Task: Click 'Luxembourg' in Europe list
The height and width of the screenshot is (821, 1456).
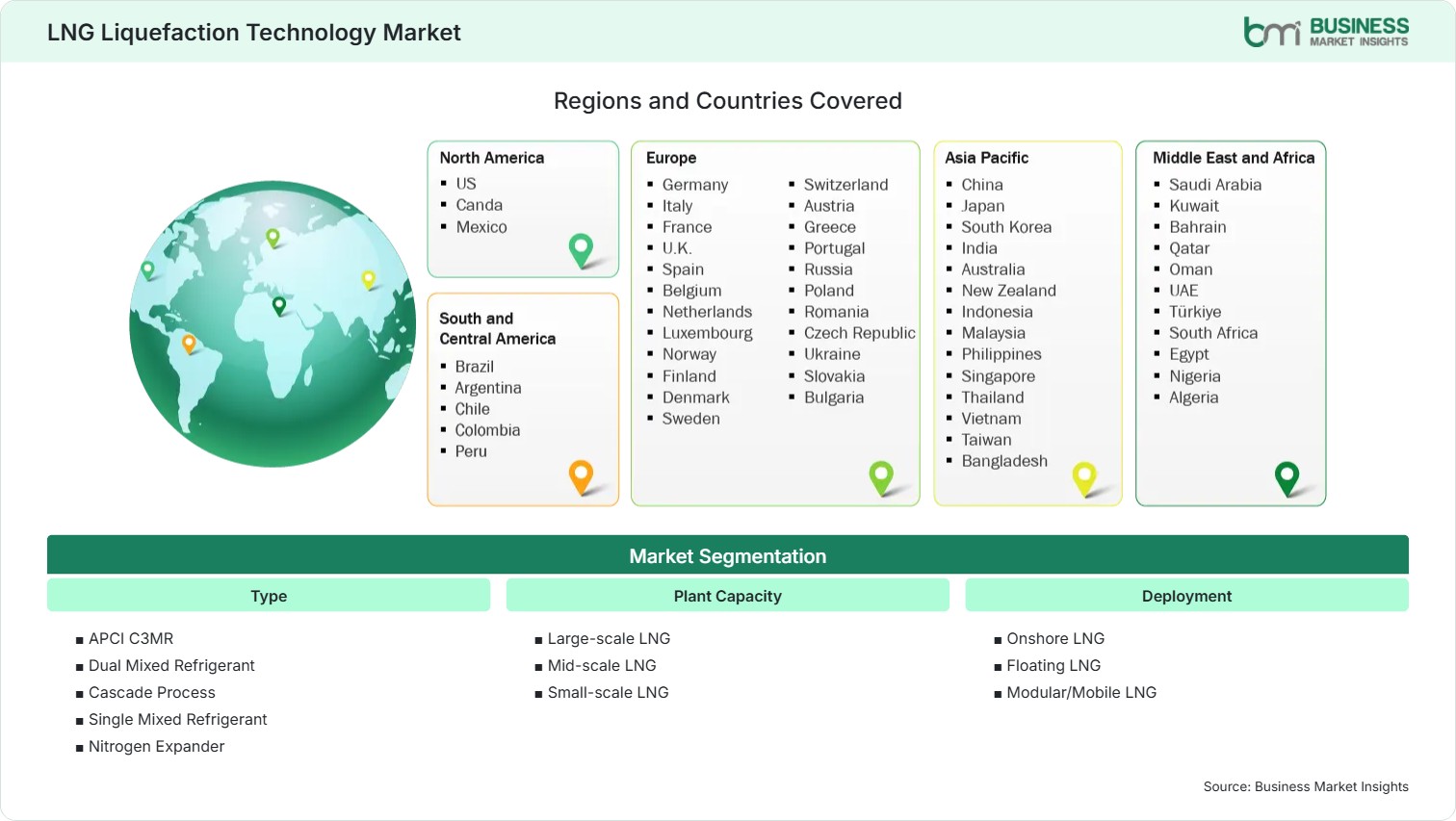Action: tap(708, 333)
